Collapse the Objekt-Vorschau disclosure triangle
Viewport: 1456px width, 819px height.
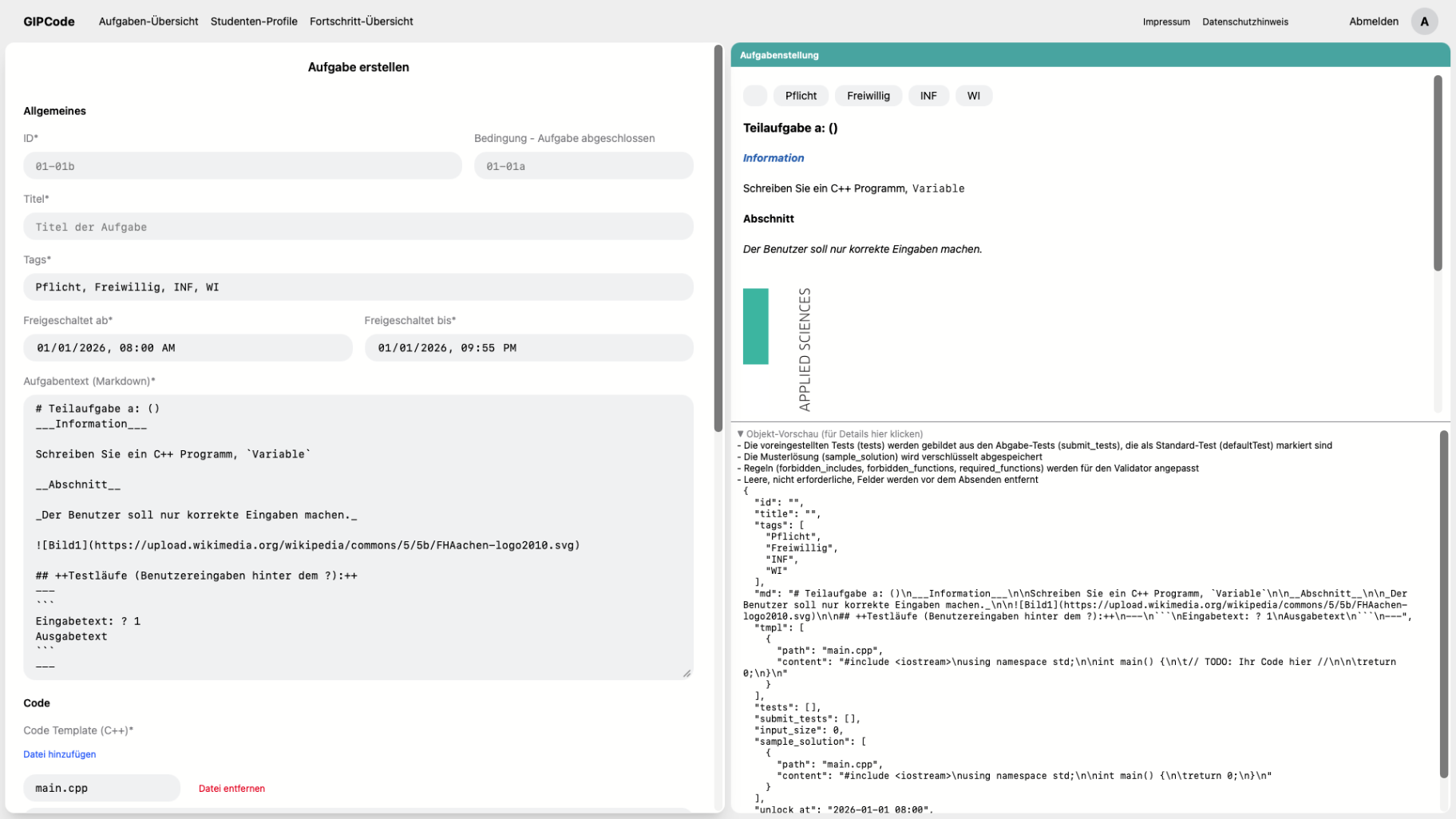[x=740, y=434]
